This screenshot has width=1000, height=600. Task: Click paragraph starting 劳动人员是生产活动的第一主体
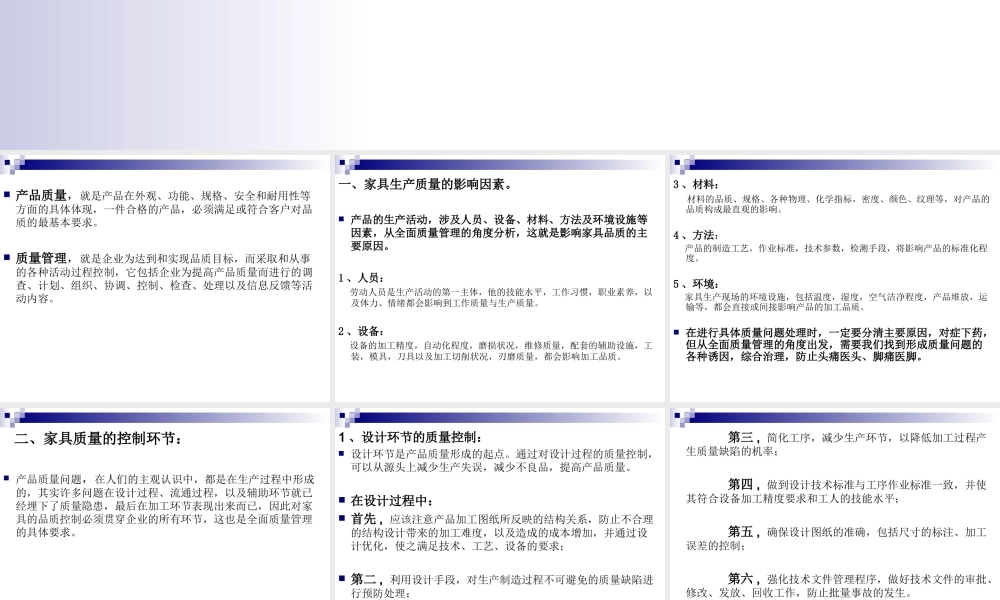tap(501, 298)
